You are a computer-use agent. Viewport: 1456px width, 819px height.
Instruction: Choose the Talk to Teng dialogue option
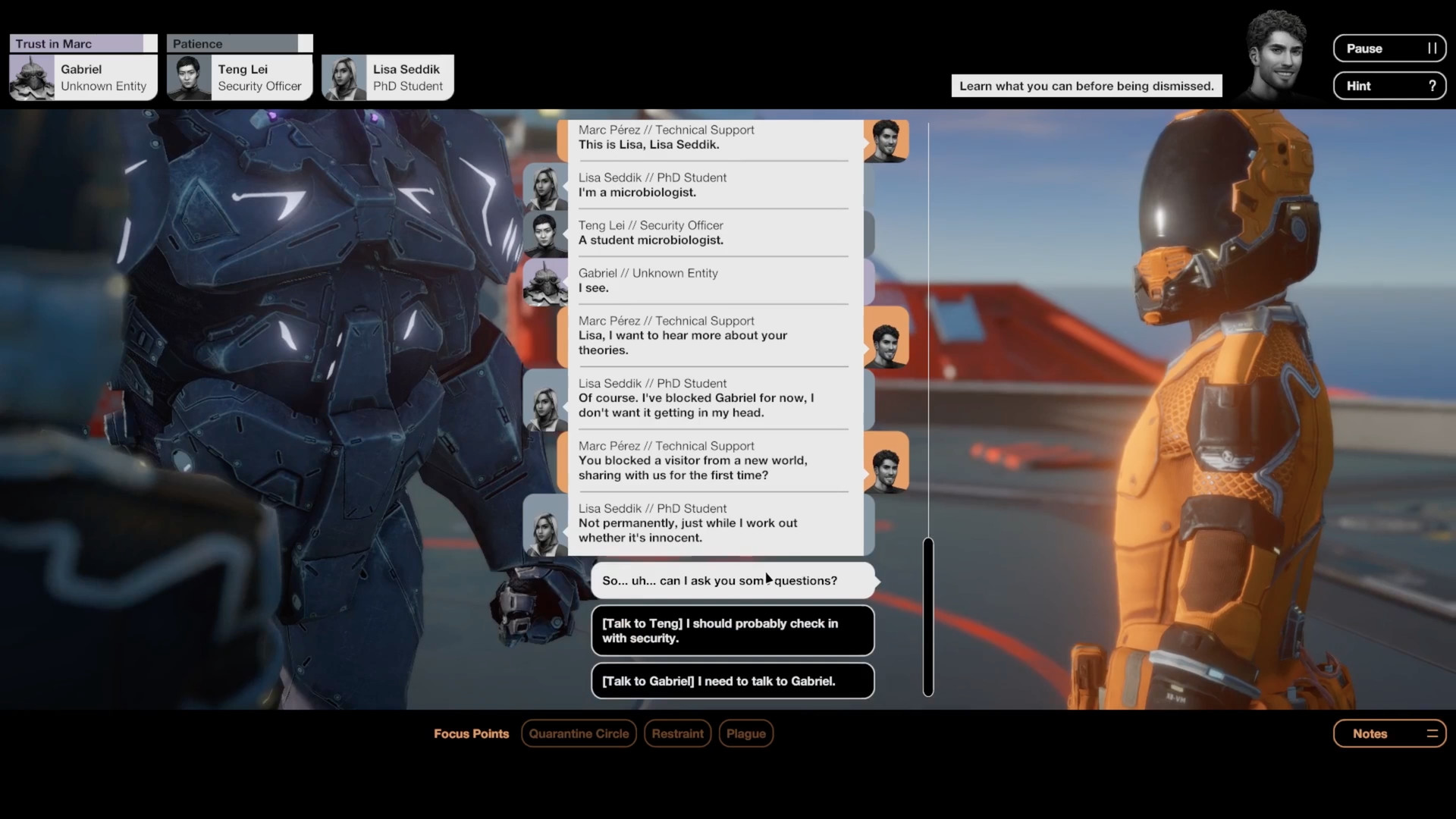[732, 630]
